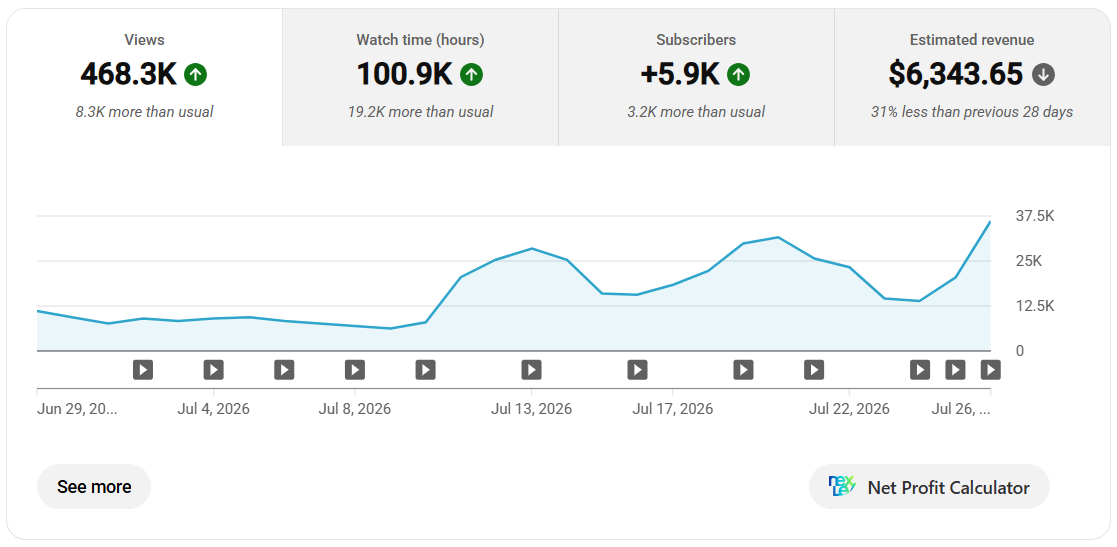Click the '8.3K more than usual' text
Image resolution: width=1117 pixels, height=547 pixels.
point(145,112)
